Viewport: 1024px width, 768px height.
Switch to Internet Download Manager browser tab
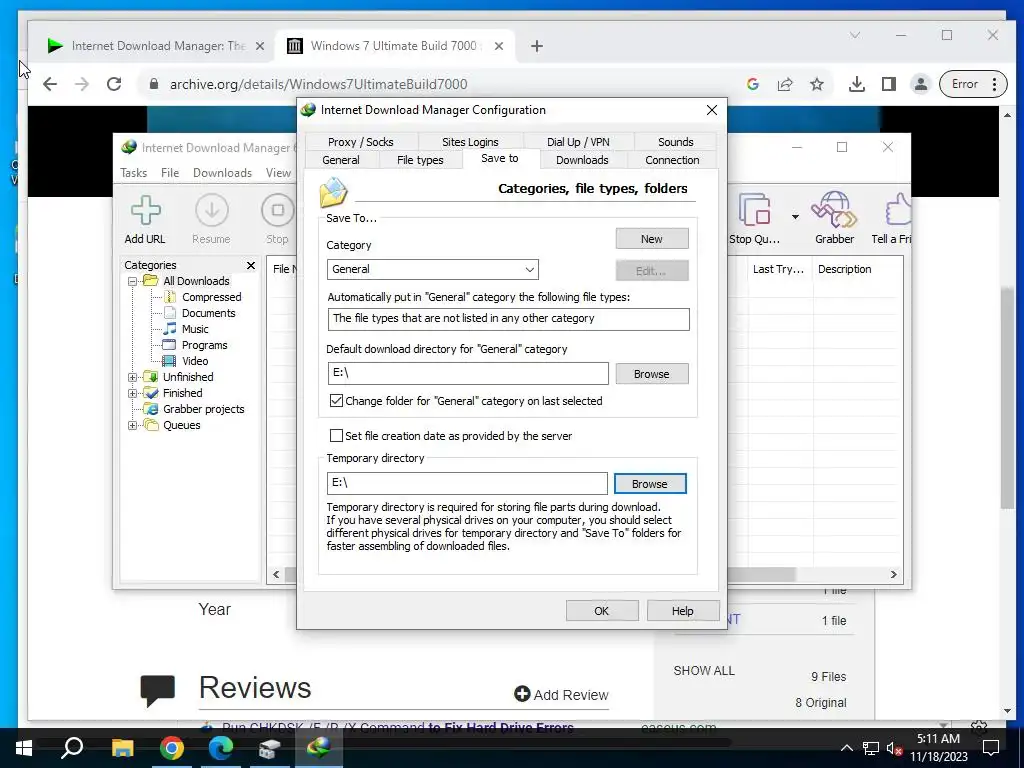(x=157, y=46)
